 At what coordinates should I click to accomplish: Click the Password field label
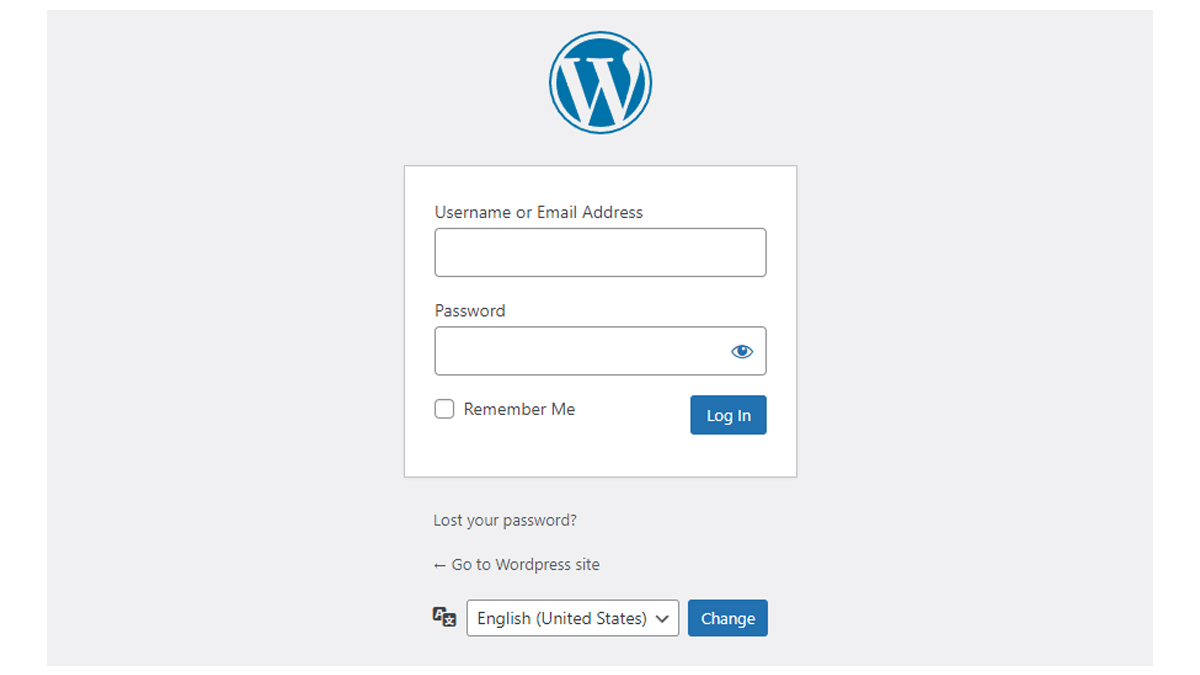click(470, 311)
